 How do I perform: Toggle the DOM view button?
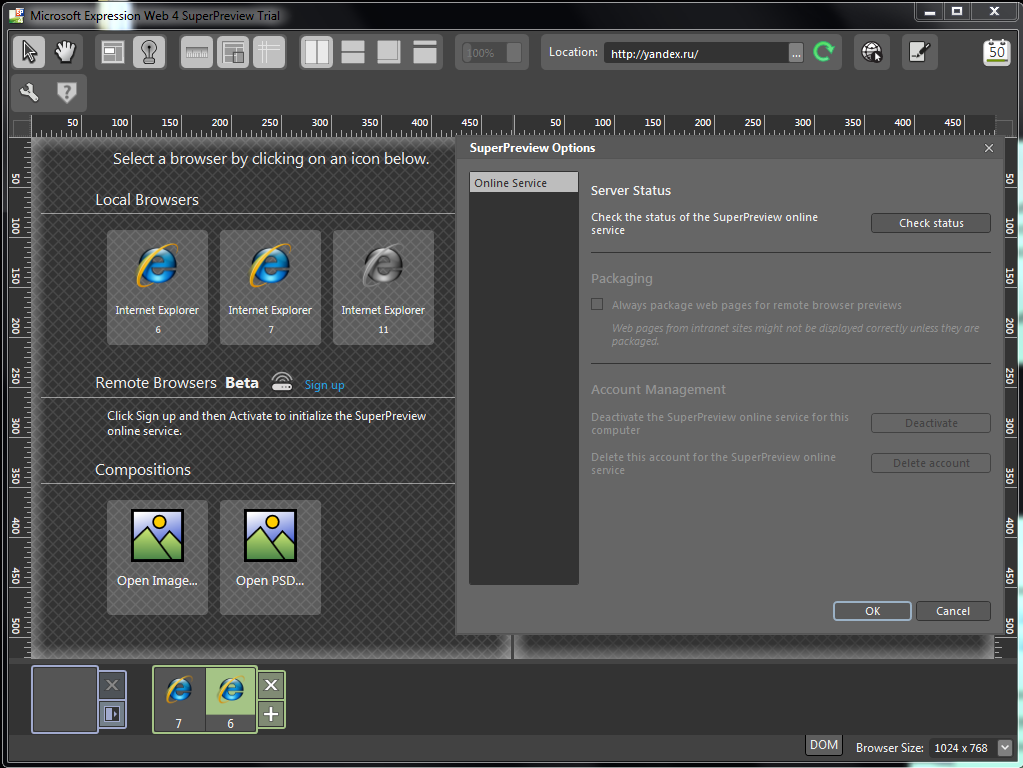[824, 745]
